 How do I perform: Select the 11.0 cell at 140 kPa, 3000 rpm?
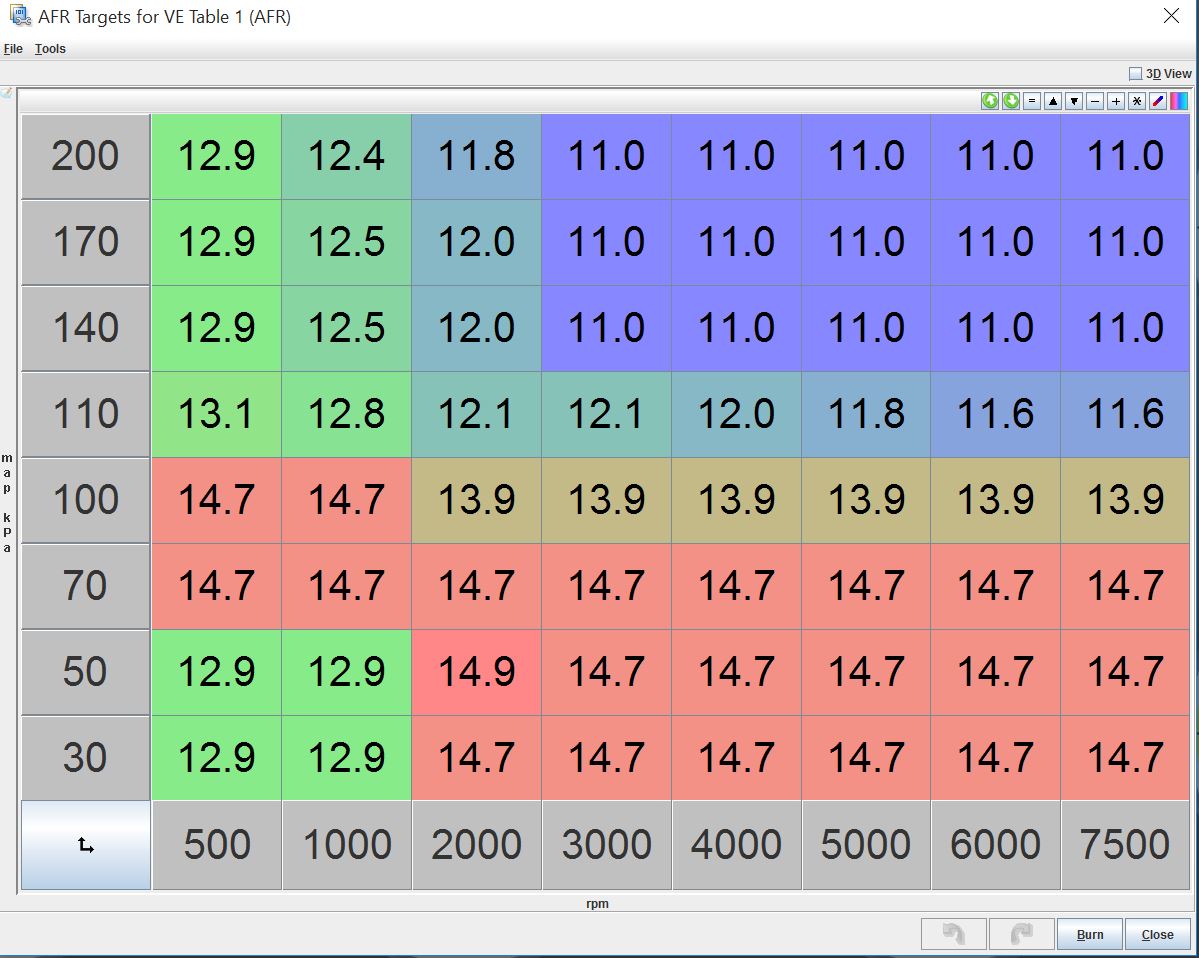coord(606,329)
